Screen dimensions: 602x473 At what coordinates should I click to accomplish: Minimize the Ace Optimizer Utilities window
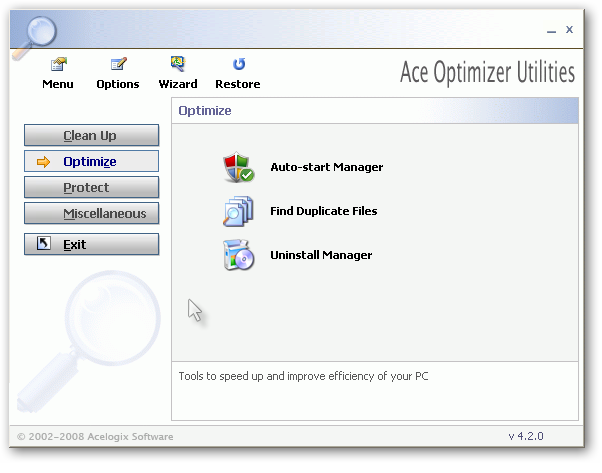[x=552, y=30]
